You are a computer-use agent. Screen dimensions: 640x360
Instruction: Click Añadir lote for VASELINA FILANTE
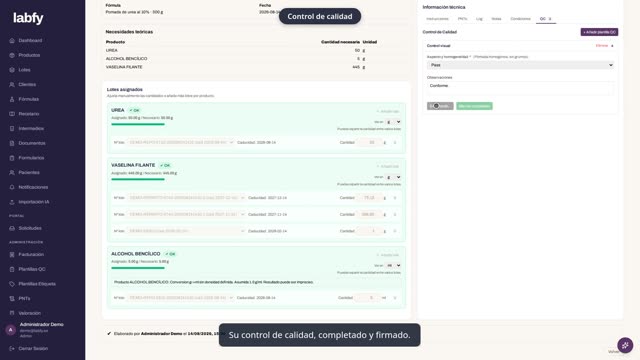coord(388,167)
